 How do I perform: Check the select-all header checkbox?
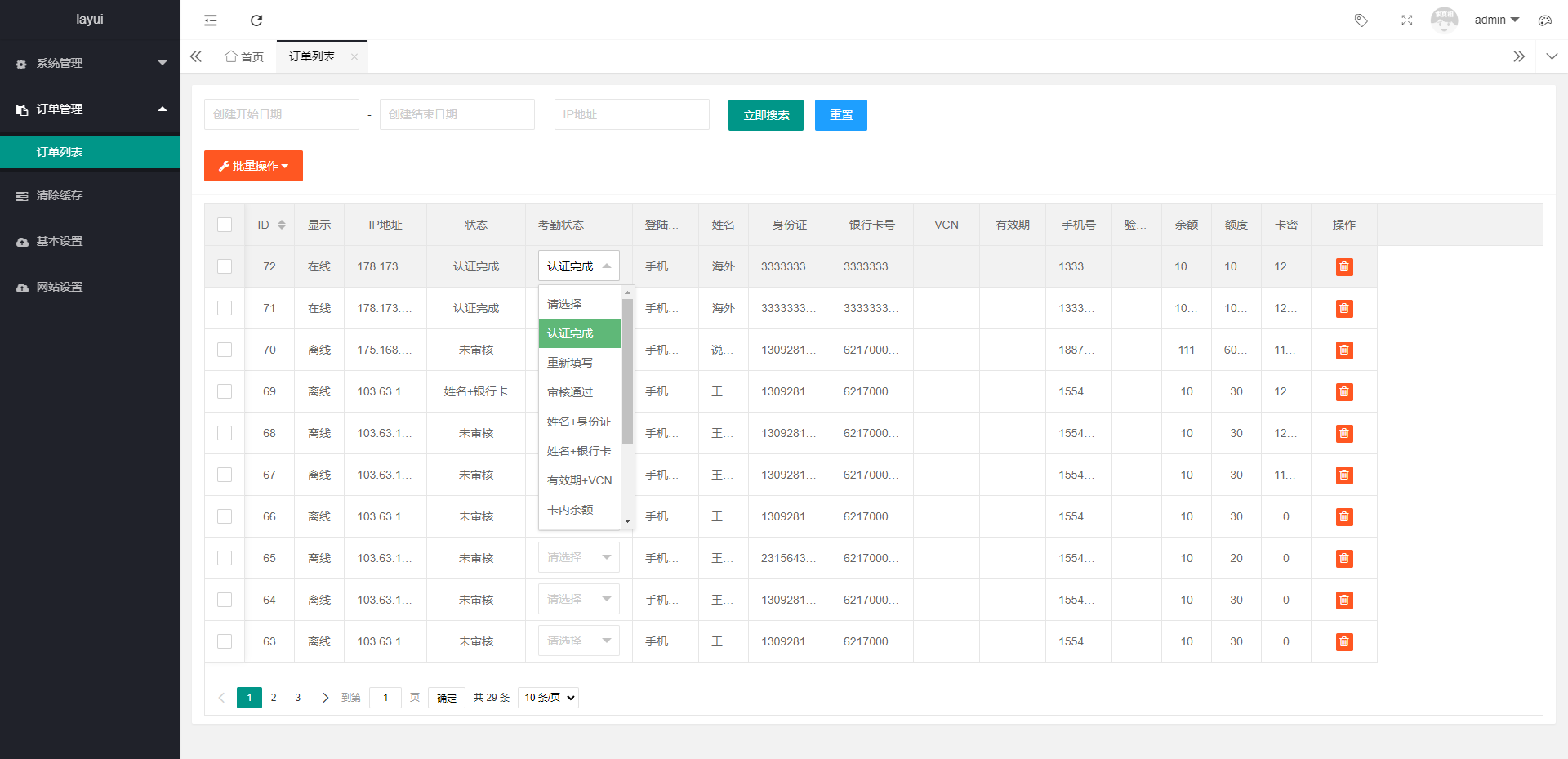point(225,225)
